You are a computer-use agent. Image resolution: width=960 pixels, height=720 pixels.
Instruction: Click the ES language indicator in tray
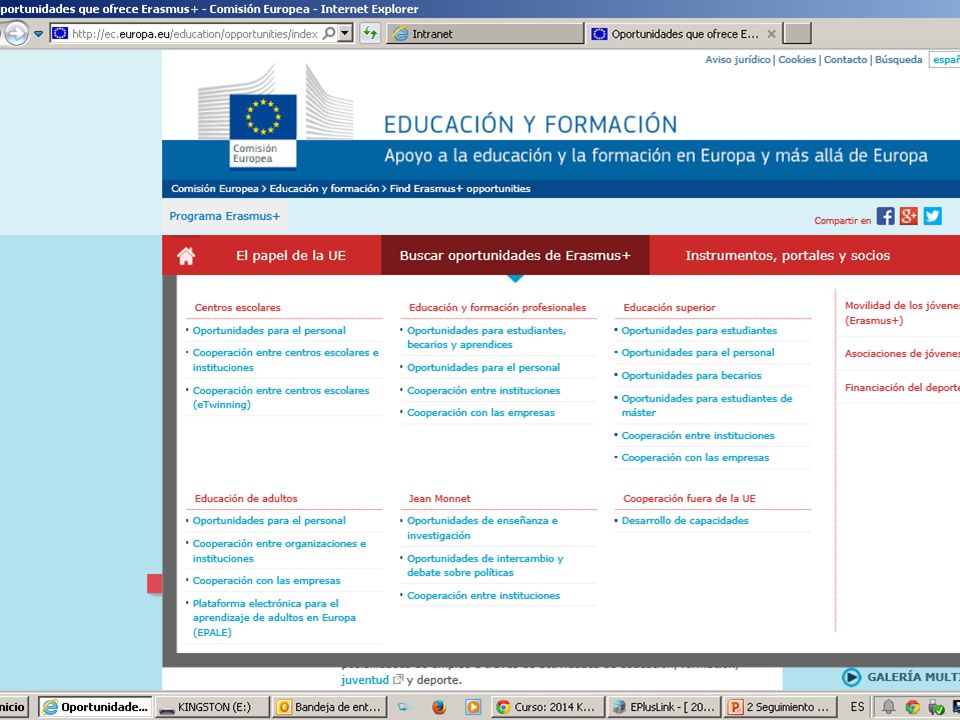pyautogui.click(x=857, y=707)
